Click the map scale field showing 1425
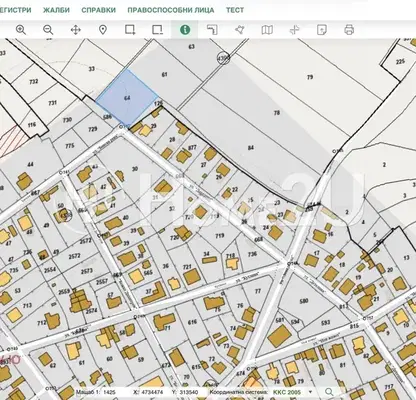This screenshot has height=400, width=416. (109, 392)
